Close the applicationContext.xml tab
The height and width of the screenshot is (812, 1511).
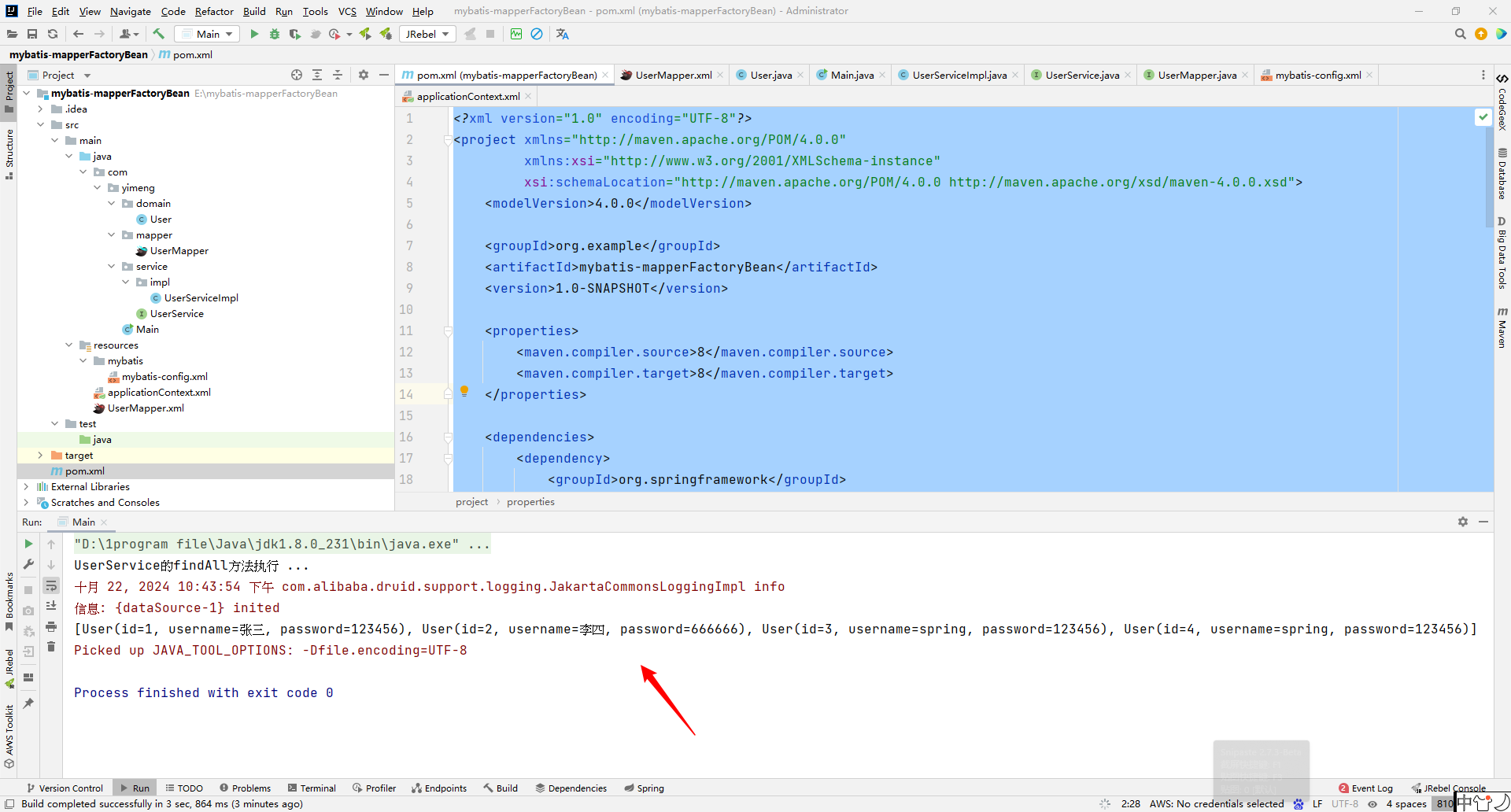528,96
